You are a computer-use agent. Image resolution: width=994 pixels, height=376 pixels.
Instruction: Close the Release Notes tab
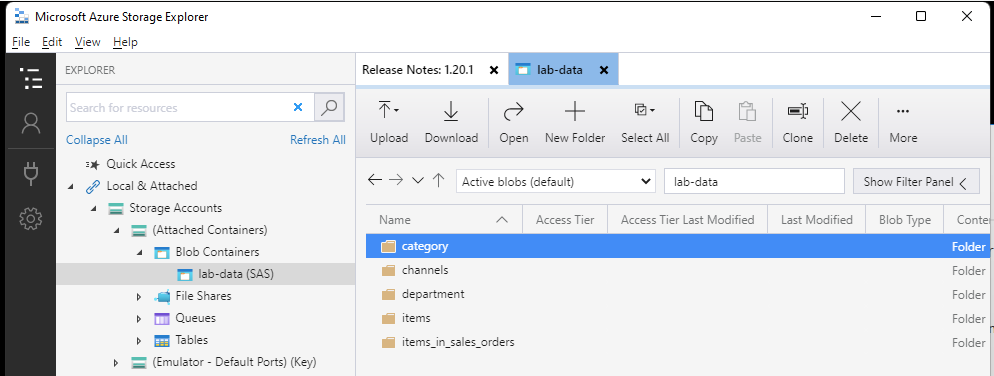pyautogui.click(x=494, y=70)
